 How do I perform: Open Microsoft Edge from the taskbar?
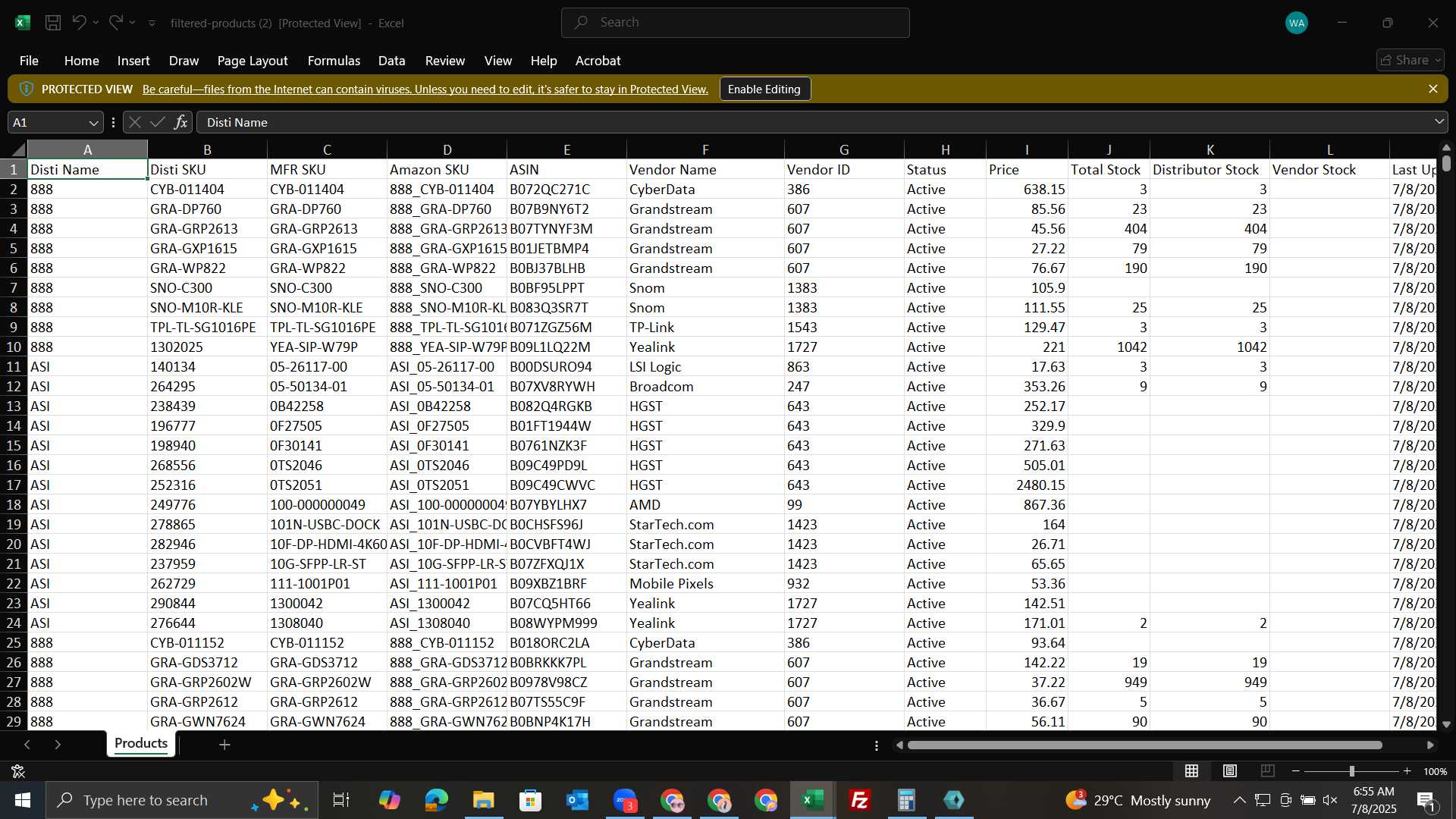click(437, 800)
